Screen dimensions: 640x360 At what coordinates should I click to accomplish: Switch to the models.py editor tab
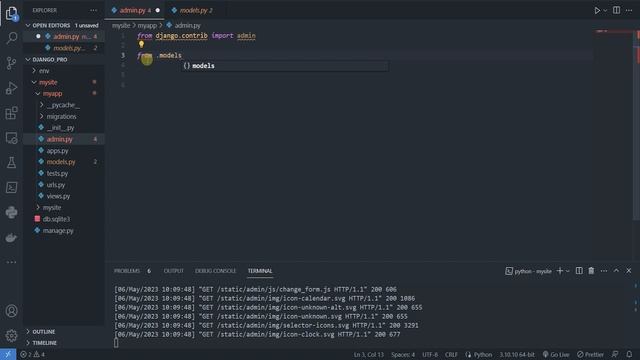(x=196, y=10)
